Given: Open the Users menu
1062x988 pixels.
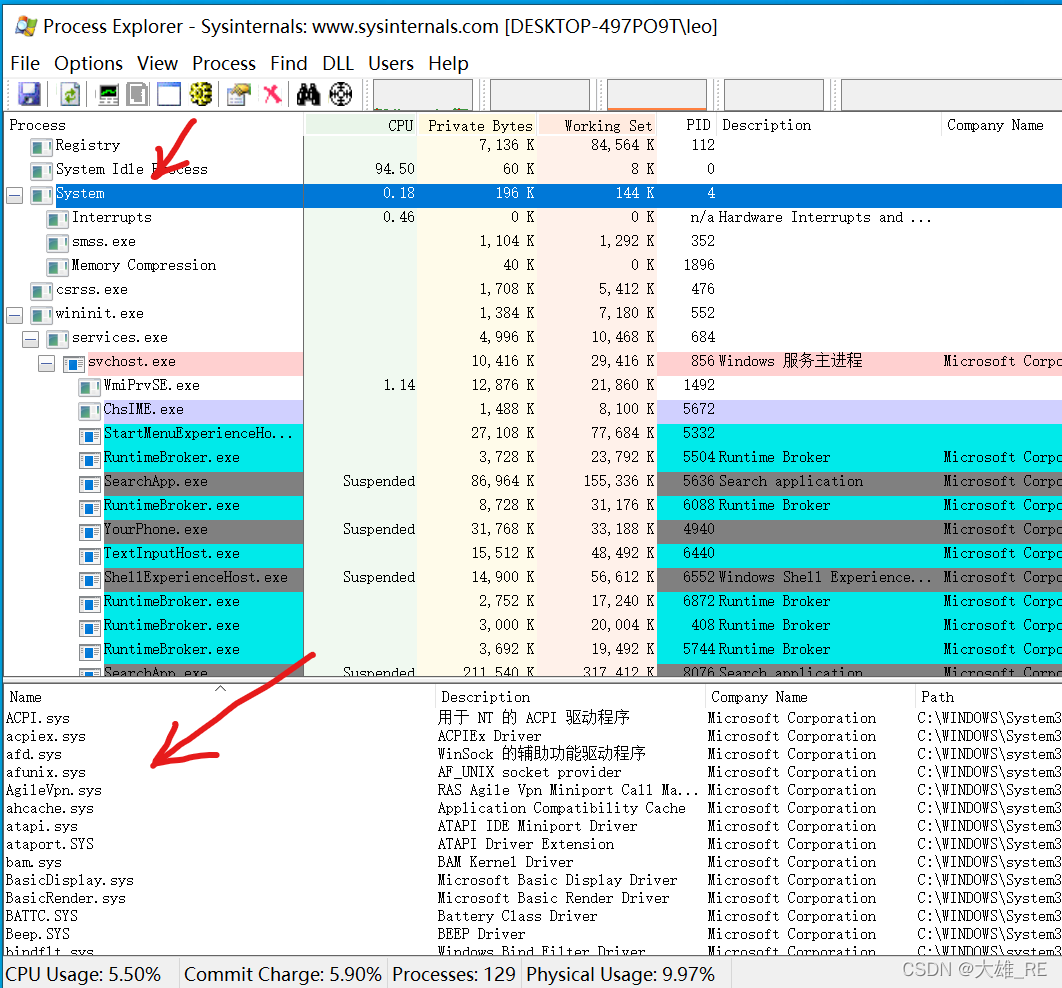Looking at the screenshot, I should pyautogui.click(x=391, y=63).
